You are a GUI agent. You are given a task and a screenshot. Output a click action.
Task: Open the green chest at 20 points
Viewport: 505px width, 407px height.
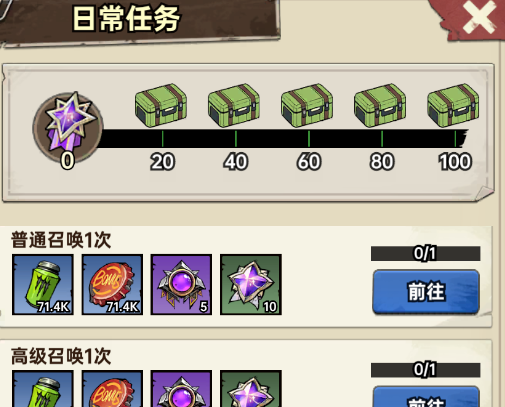tap(161, 105)
